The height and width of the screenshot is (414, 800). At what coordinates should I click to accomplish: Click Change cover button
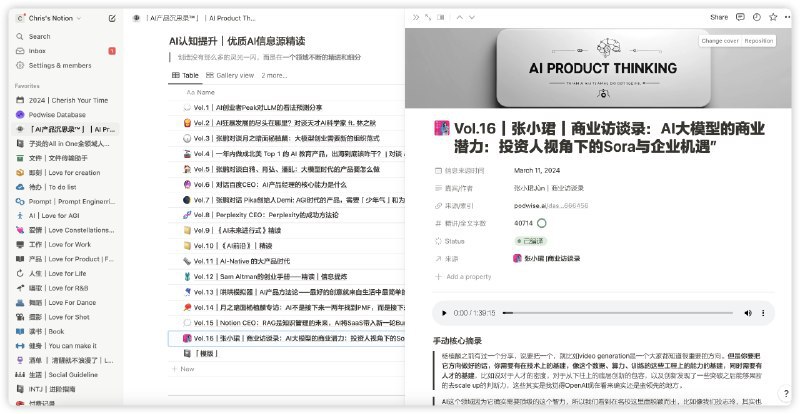pos(719,41)
